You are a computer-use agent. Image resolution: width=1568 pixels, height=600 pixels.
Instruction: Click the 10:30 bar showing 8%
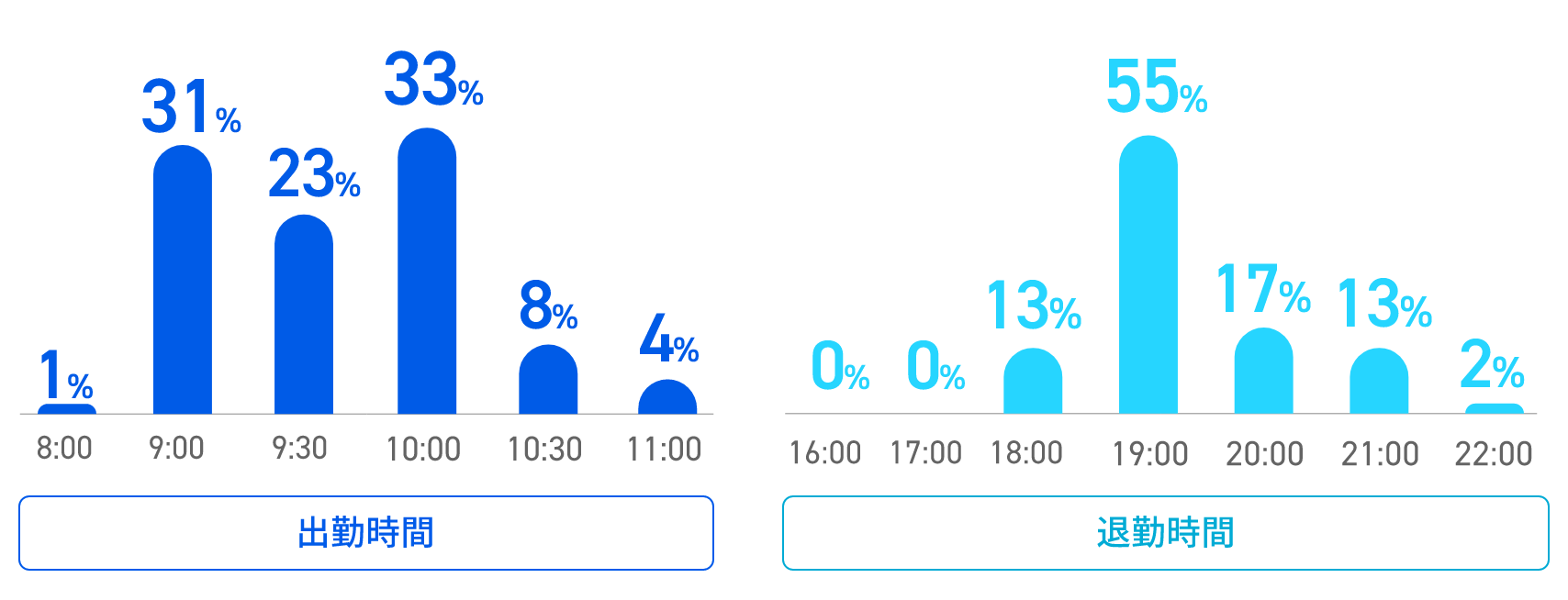pos(548,380)
